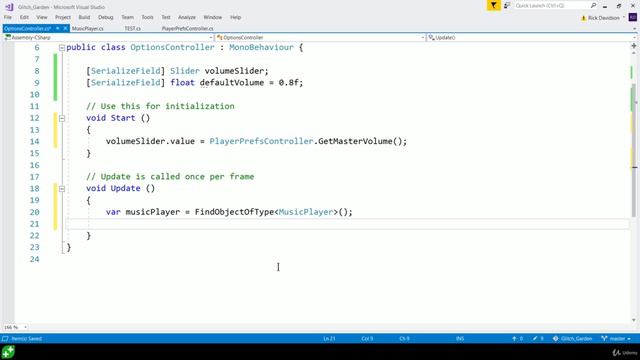Open the Tools menu
The image size is (640, 360).
click(147, 17)
